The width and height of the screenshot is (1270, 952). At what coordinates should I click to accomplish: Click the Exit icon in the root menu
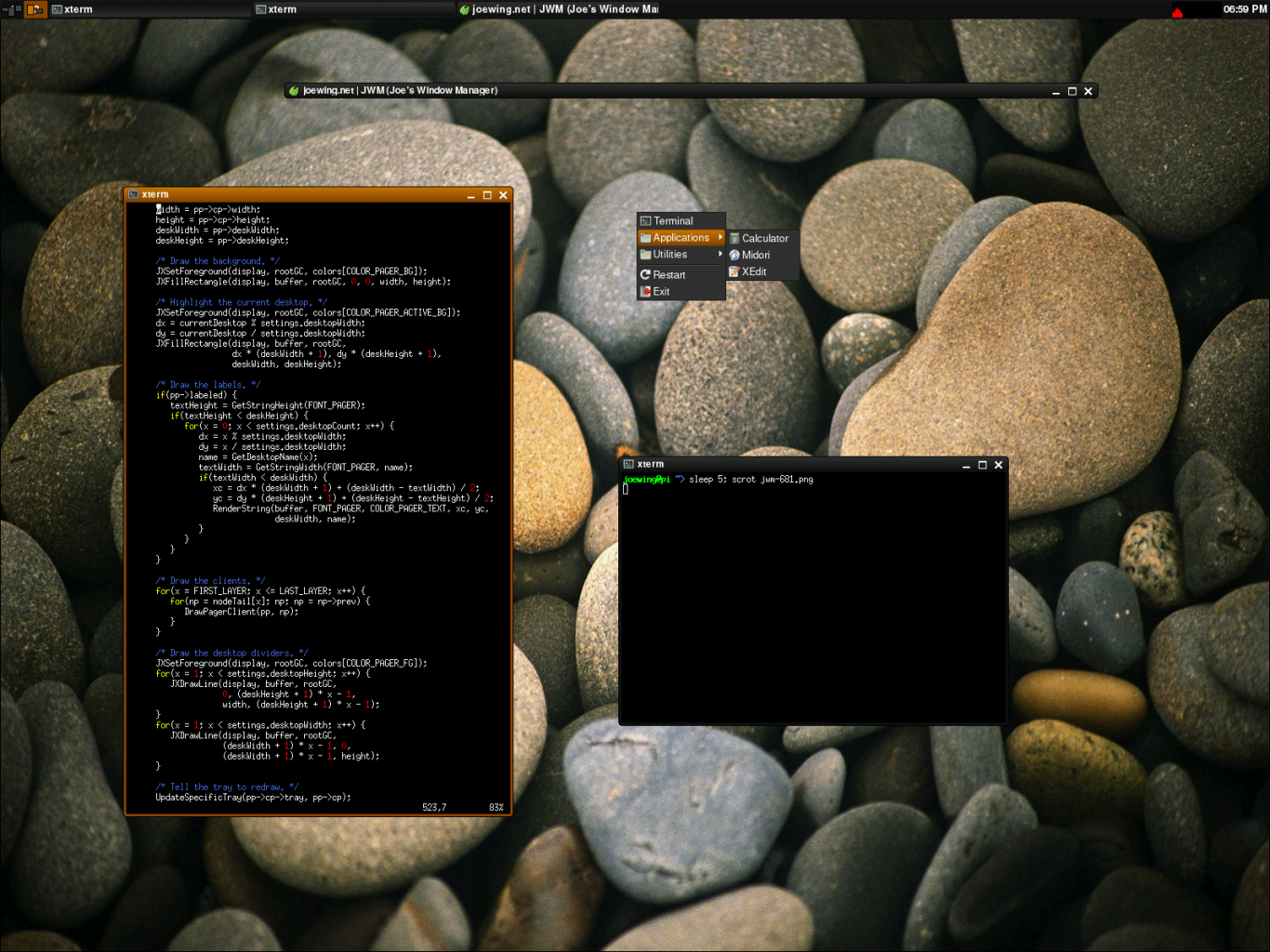[x=646, y=292]
